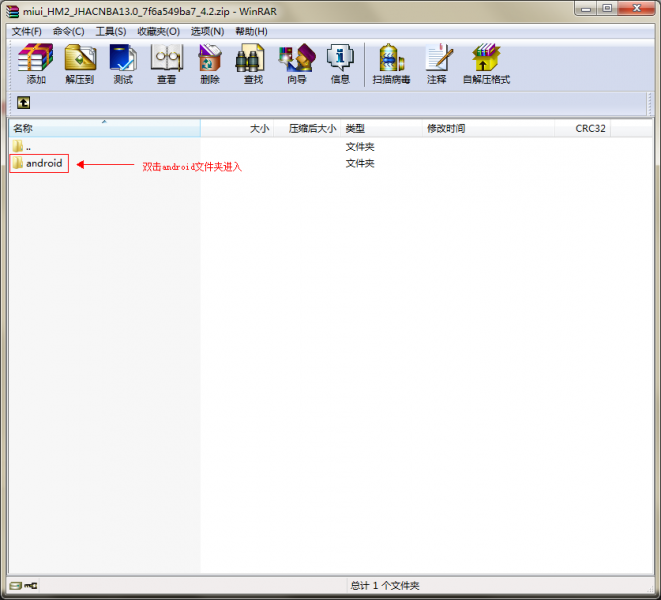
Task: Click the Scan Virus (扫描病毒) icon
Action: coord(391,63)
